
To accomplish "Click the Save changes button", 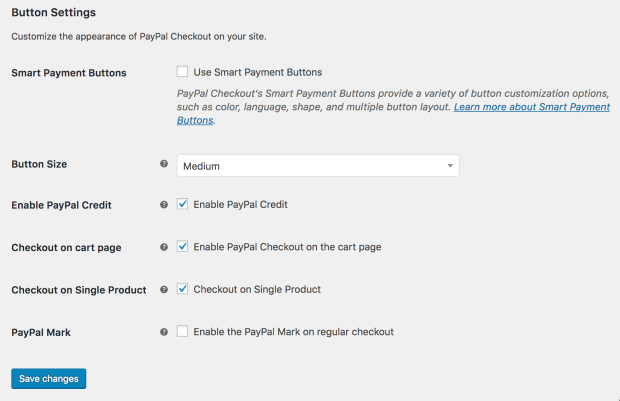I will [x=49, y=378].
